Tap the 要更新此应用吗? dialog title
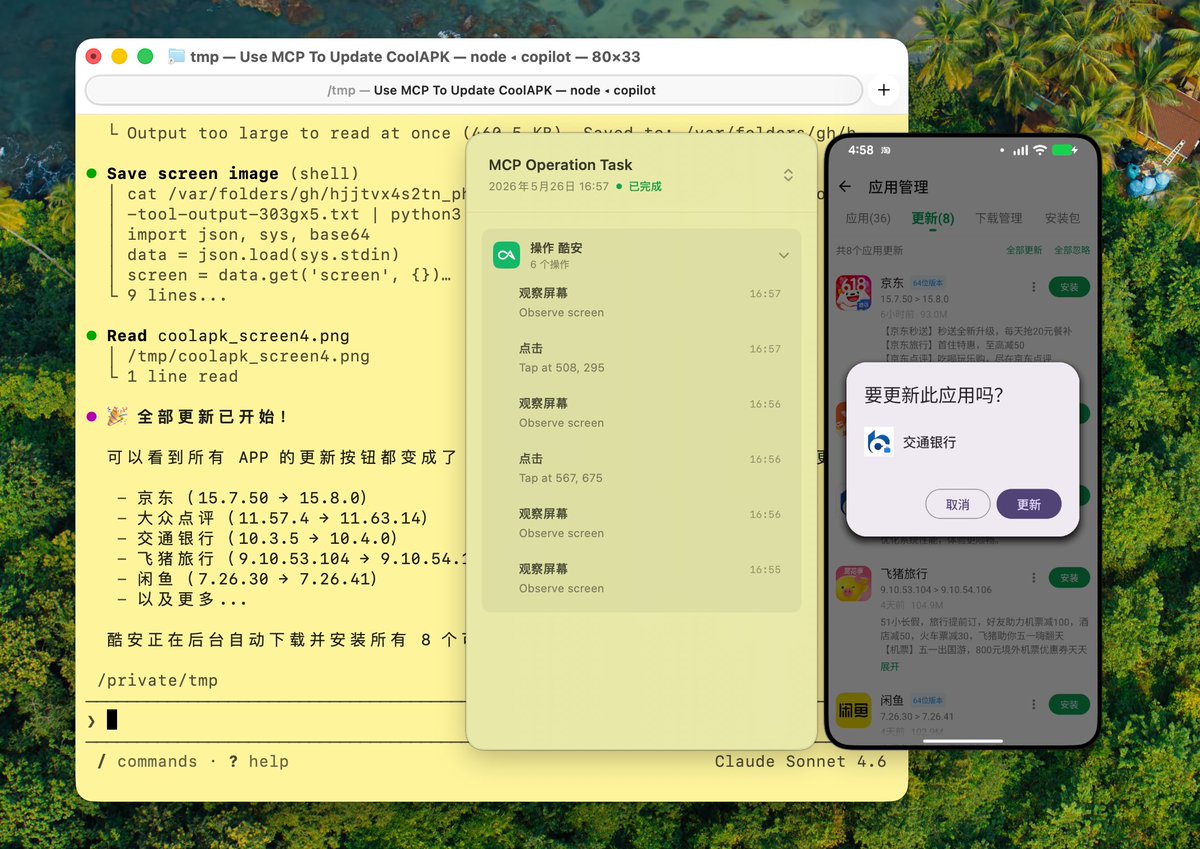The width and height of the screenshot is (1200, 849). (x=933, y=395)
